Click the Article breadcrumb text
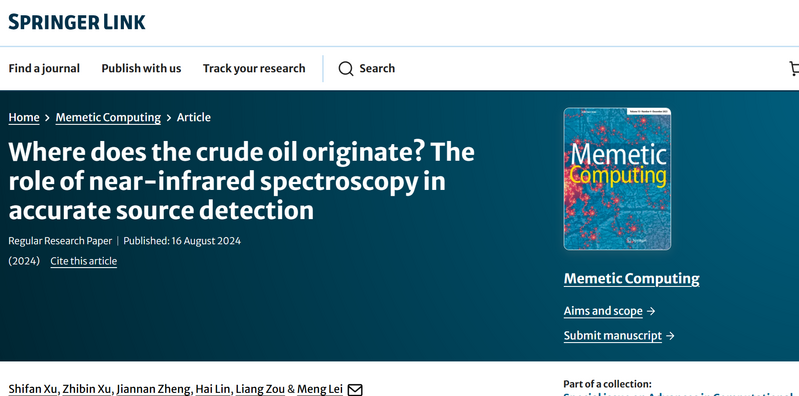The image size is (799, 396). 194,118
